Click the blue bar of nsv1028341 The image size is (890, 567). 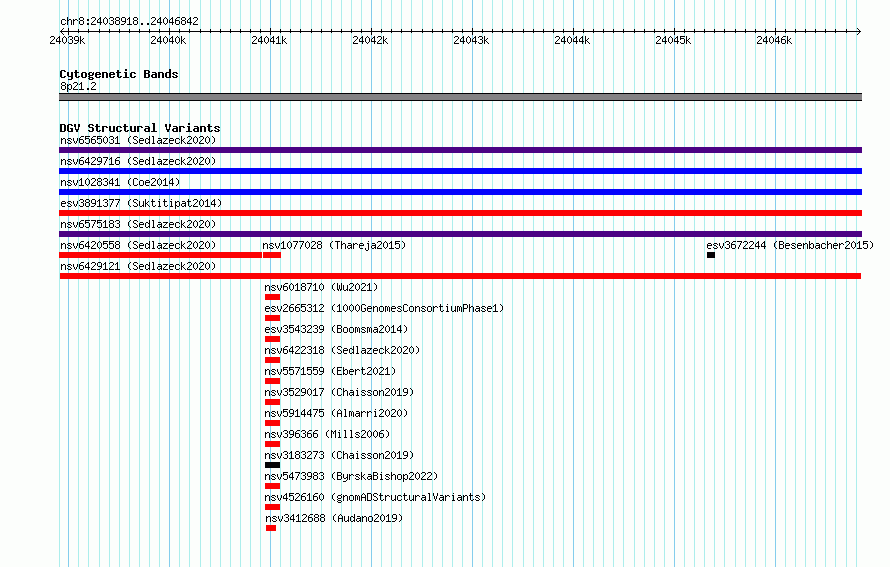pyautogui.click(x=460, y=192)
